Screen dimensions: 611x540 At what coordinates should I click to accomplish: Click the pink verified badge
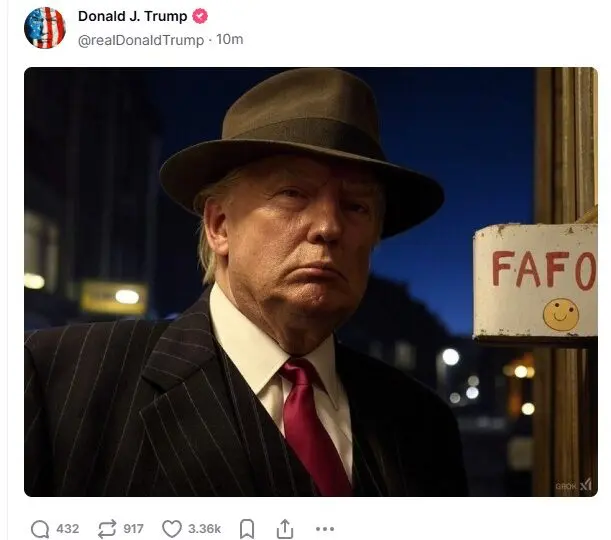coord(200,16)
